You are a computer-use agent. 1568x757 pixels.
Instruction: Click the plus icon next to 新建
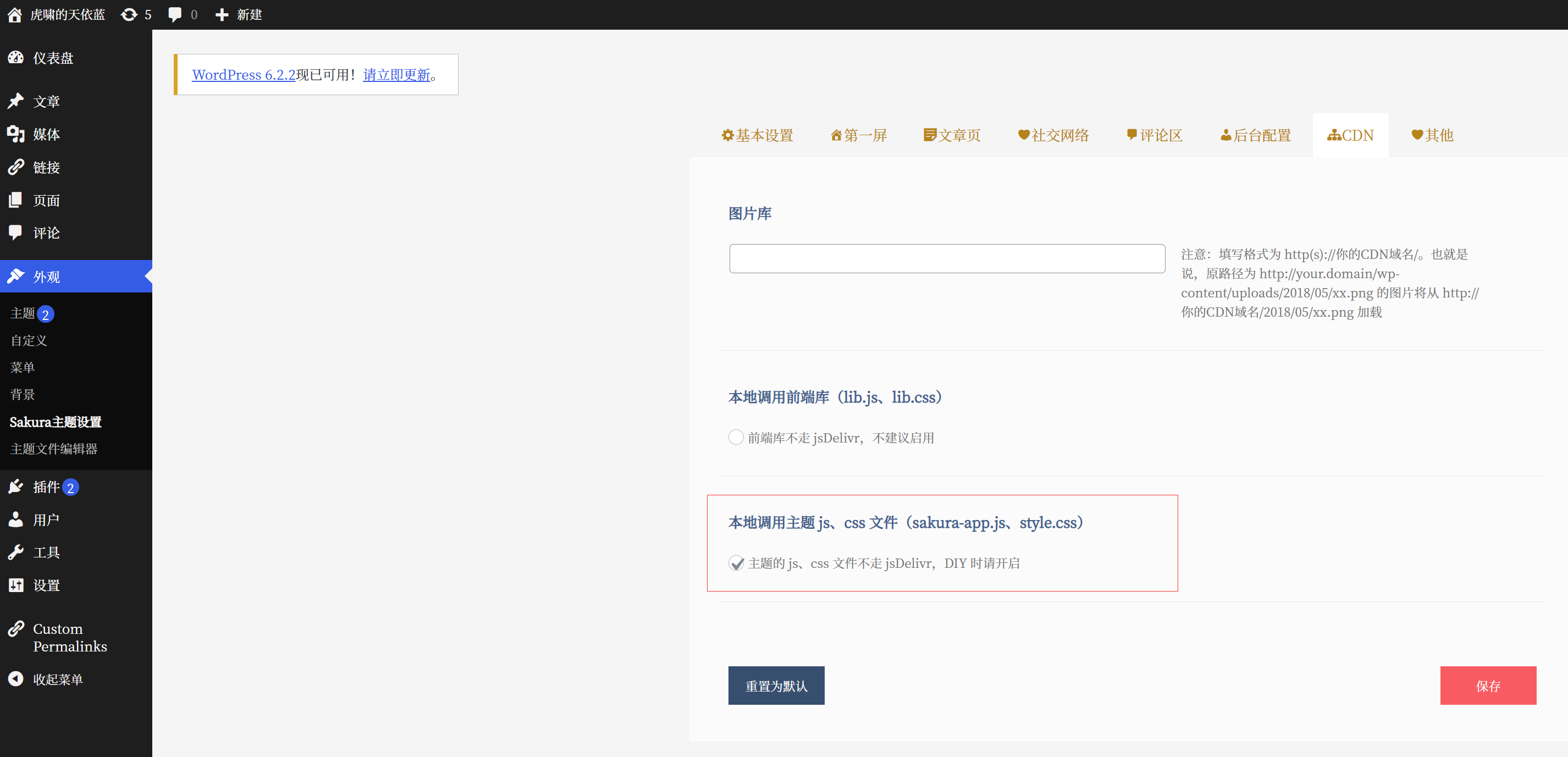click(222, 15)
